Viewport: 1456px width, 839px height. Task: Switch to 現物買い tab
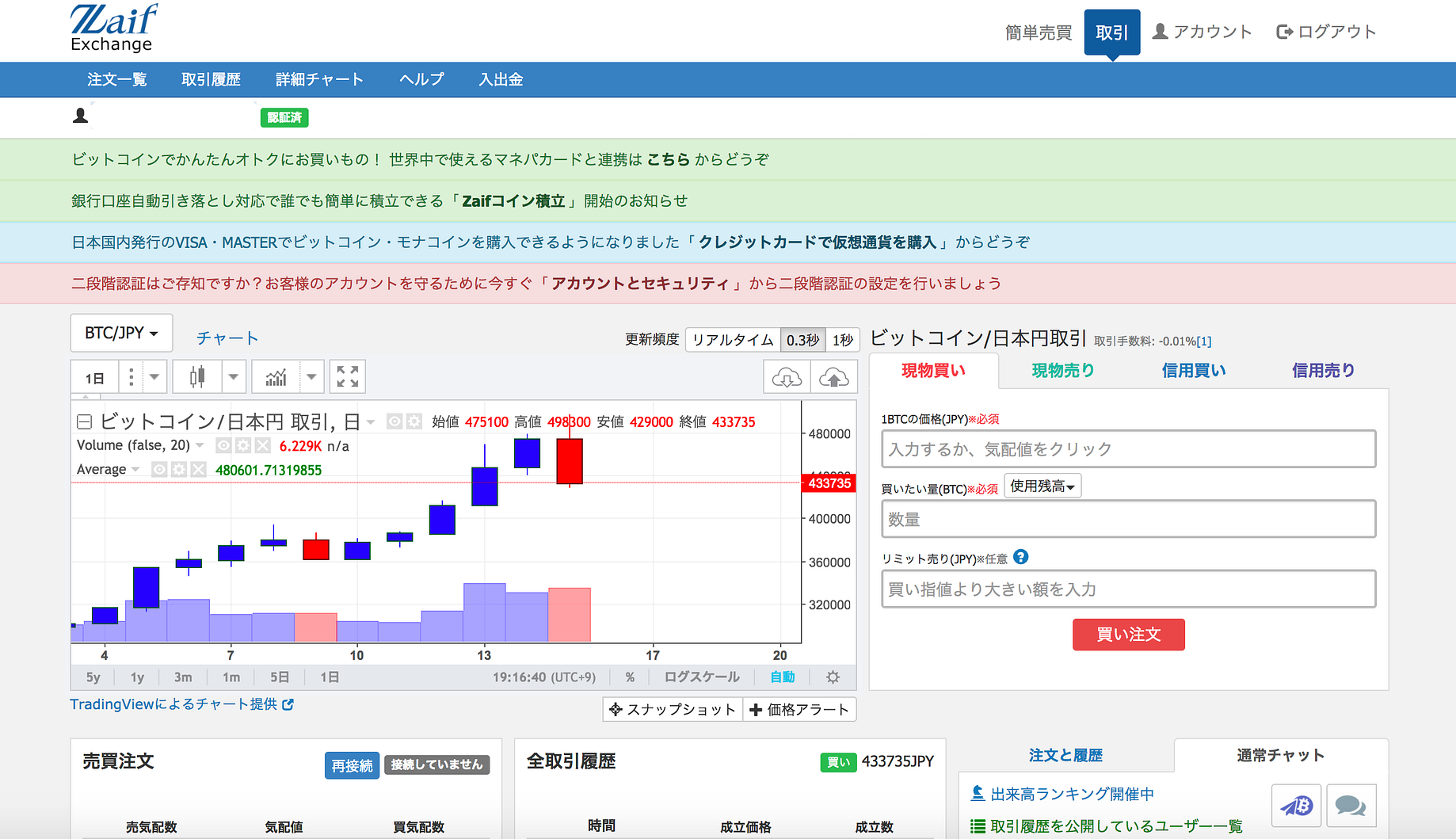click(x=934, y=370)
